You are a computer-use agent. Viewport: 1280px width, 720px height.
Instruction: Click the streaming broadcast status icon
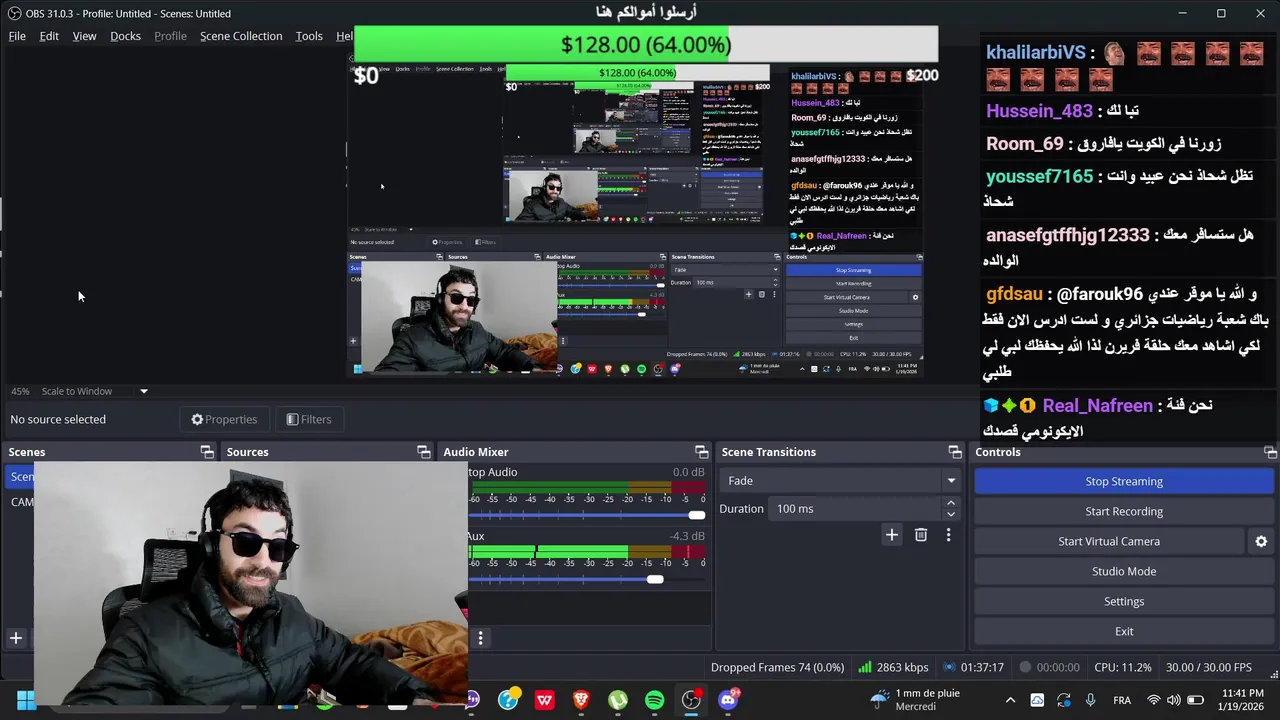pos(950,667)
